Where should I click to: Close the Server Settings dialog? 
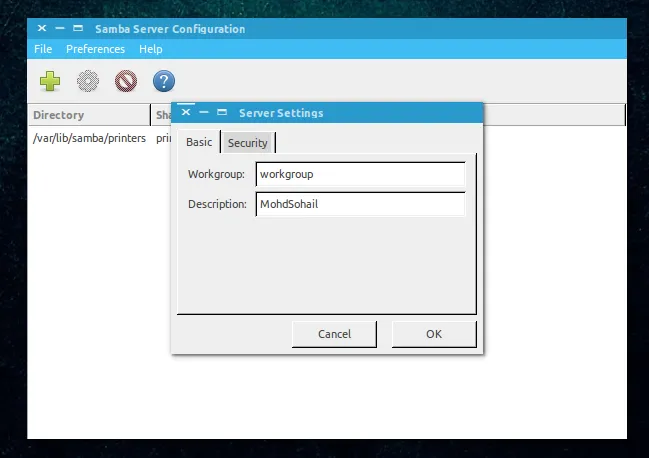point(186,113)
